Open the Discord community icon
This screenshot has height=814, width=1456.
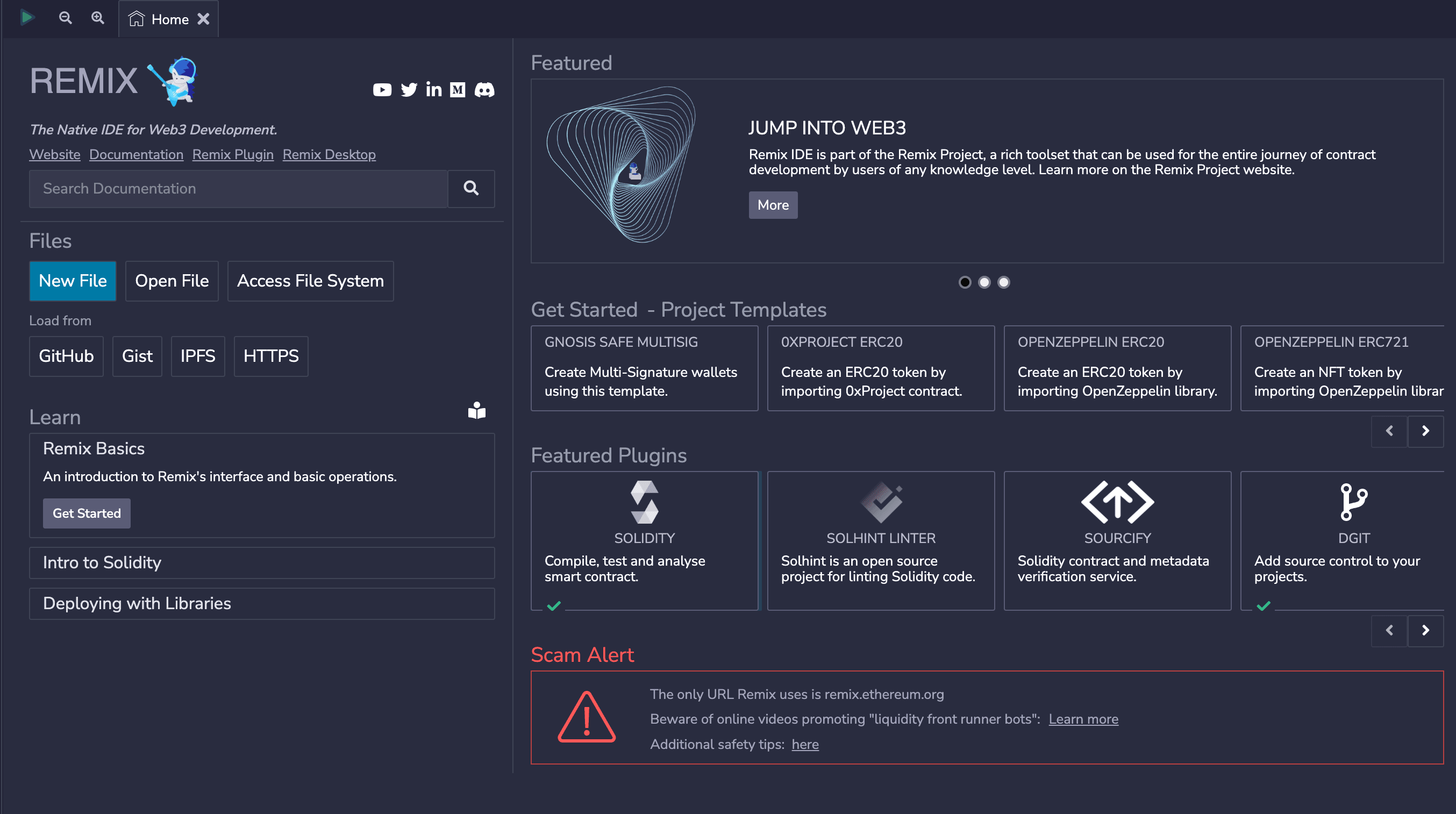[x=484, y=90]
